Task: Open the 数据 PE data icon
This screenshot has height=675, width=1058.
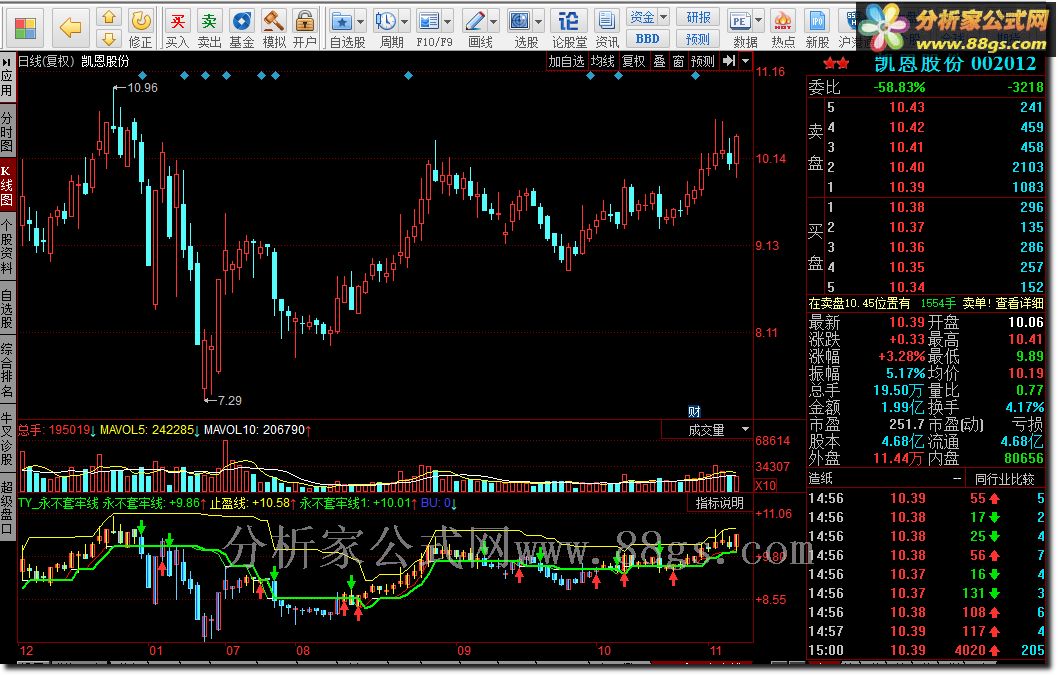Action: pyautogui.click(x=740, y=22)
